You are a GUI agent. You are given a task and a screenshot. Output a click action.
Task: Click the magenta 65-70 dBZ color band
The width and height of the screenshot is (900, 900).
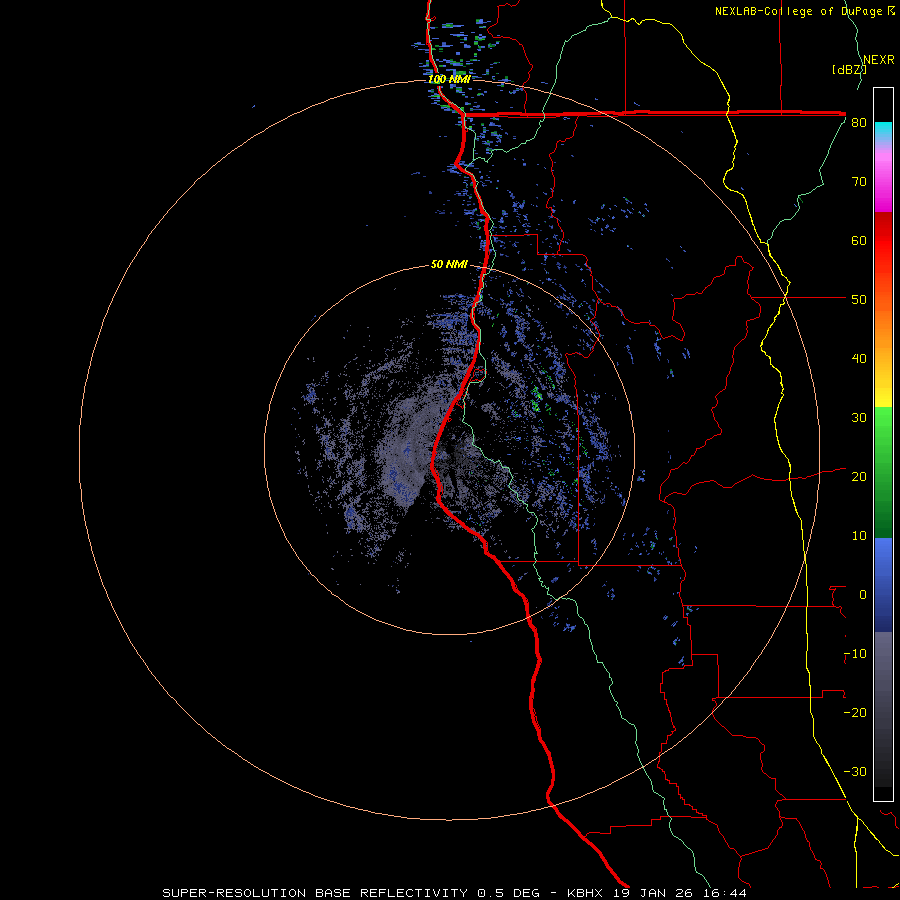(x=883, y=198)
